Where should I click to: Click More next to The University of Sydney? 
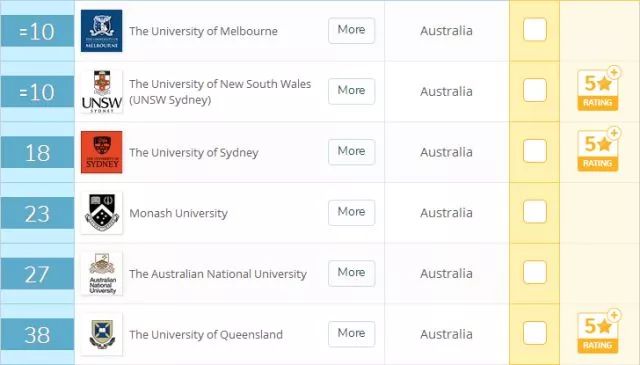click(x=351, y=152)
